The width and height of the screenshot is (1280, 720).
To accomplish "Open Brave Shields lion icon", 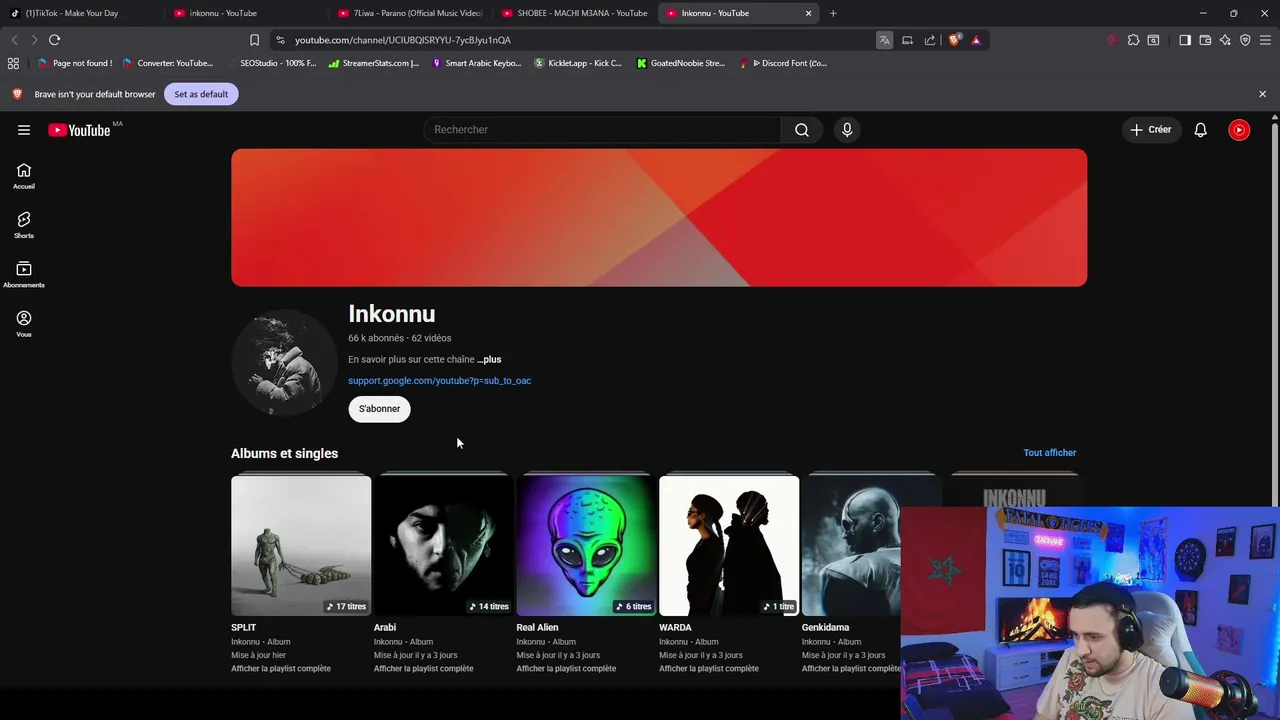I will [x=954, y=40].
